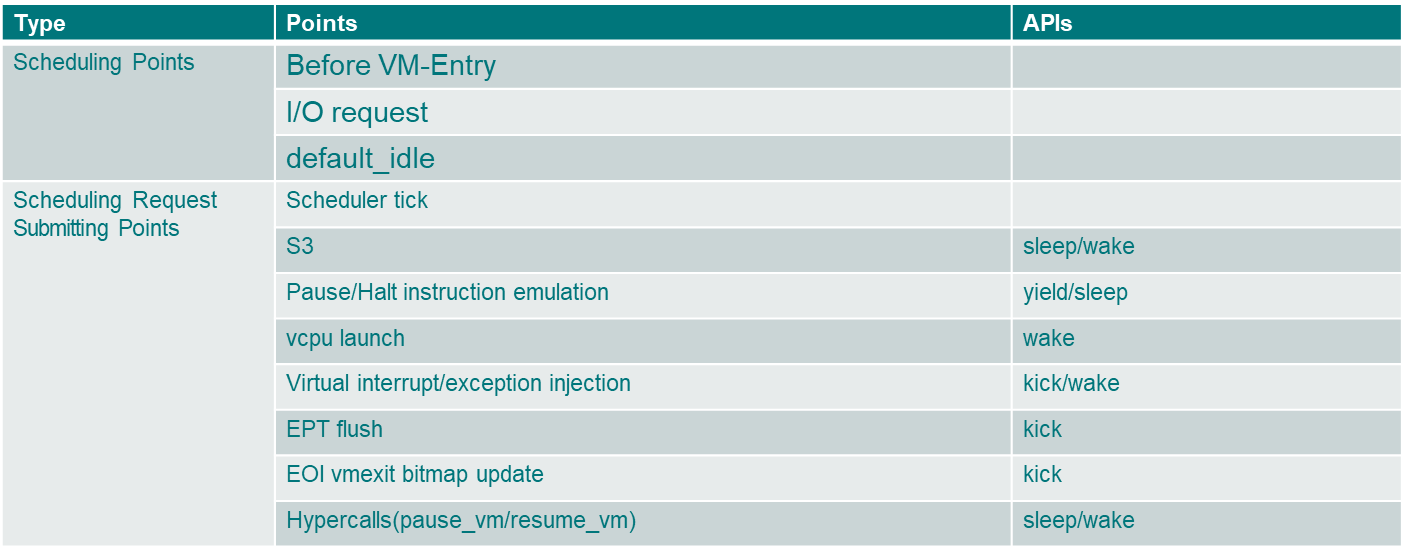Click the Type column header

(41, 23)
